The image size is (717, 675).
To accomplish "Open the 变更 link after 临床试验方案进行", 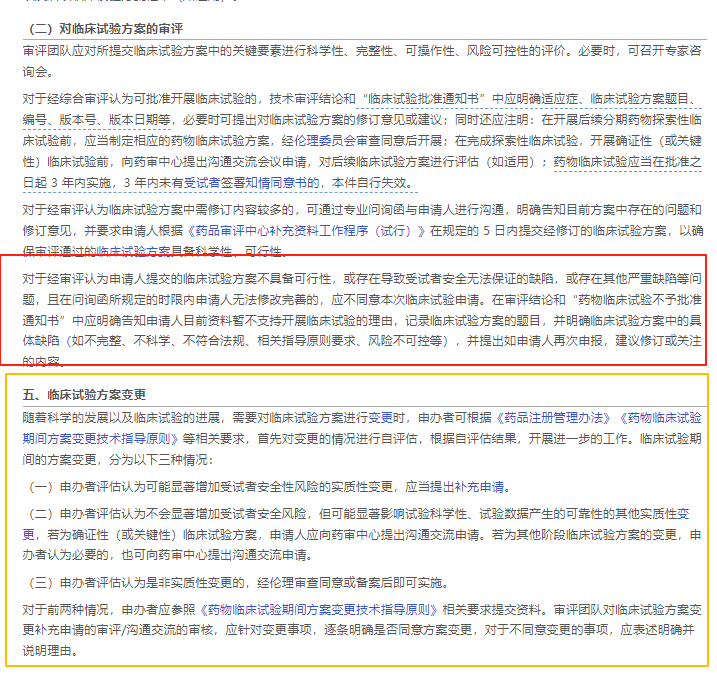I will 380,418.
